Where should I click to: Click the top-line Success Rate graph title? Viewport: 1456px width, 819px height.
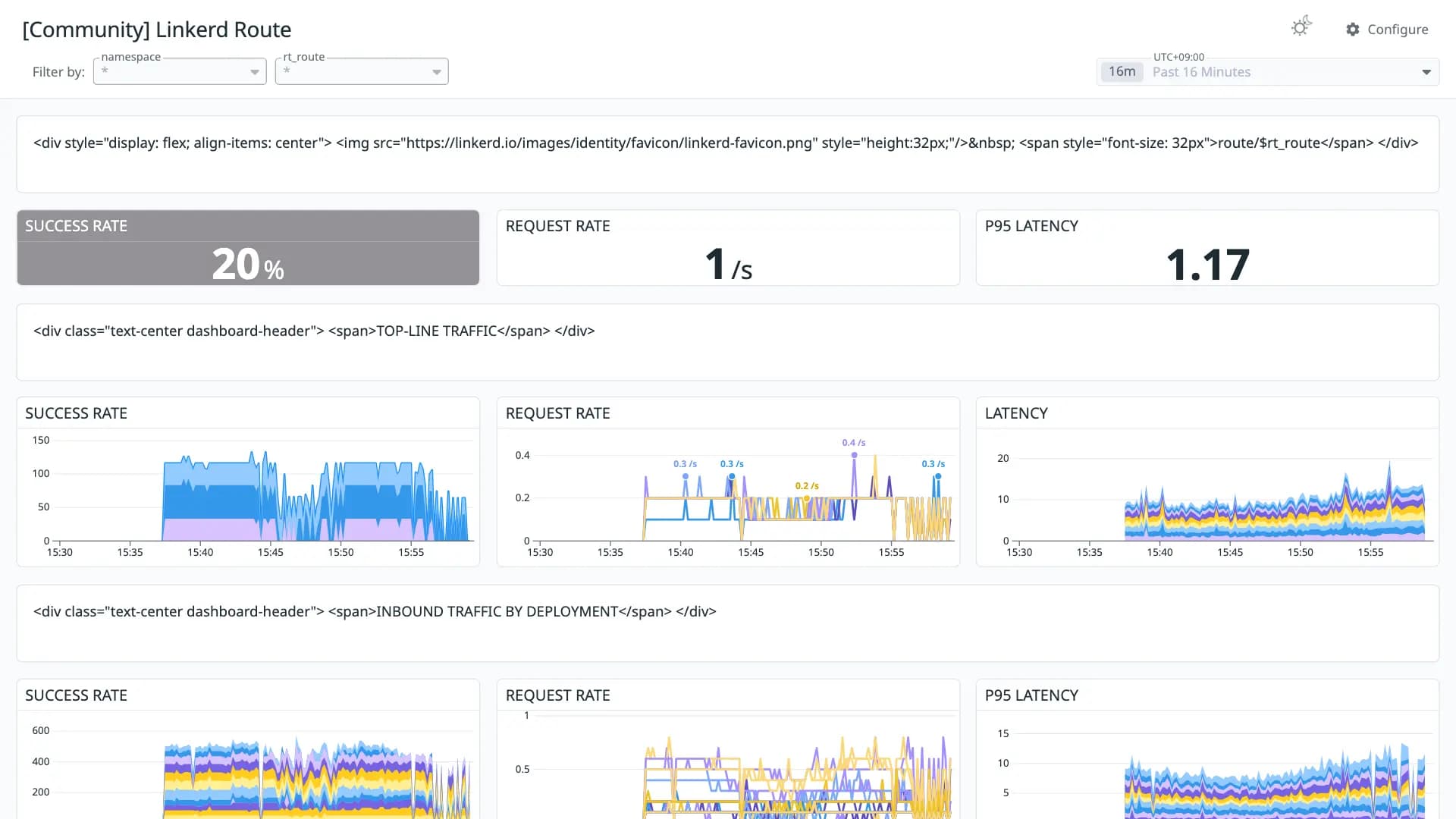pos(76,413)
